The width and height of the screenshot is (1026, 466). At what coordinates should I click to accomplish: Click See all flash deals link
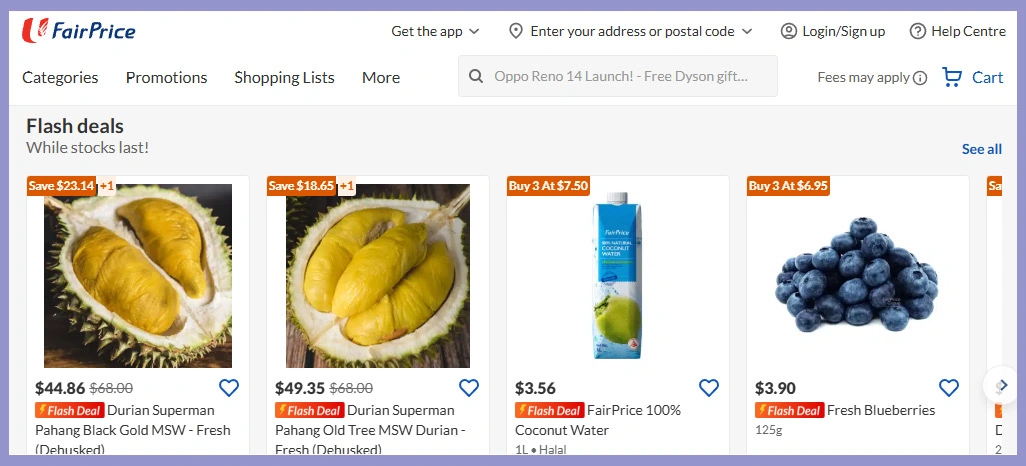(x=981, y=149)
